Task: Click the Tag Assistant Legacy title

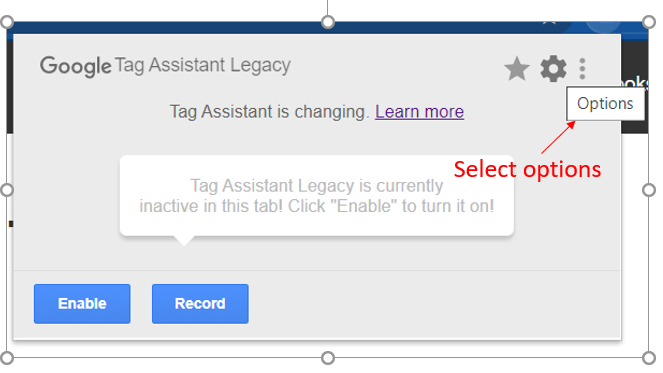Action: coord(203,66)
